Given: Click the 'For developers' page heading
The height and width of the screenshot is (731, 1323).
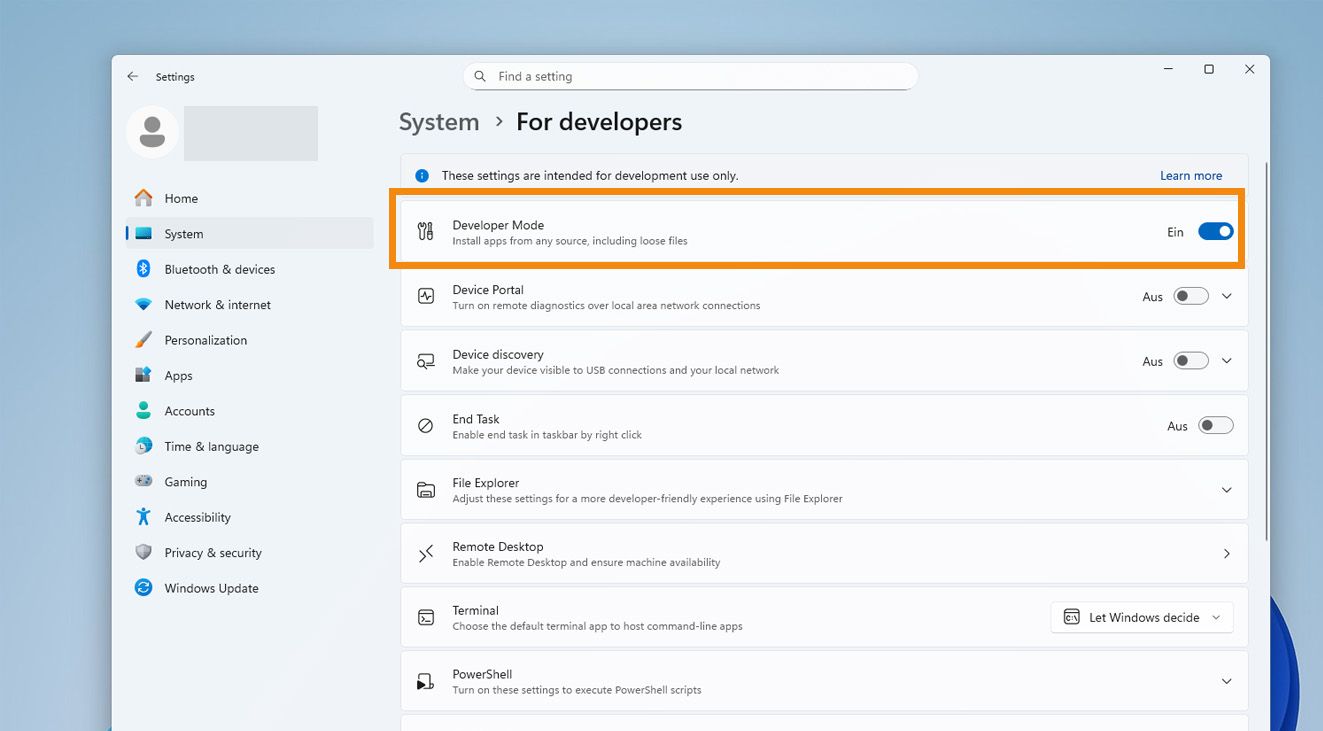Looking at the screenshot, I should click(599, 122).
